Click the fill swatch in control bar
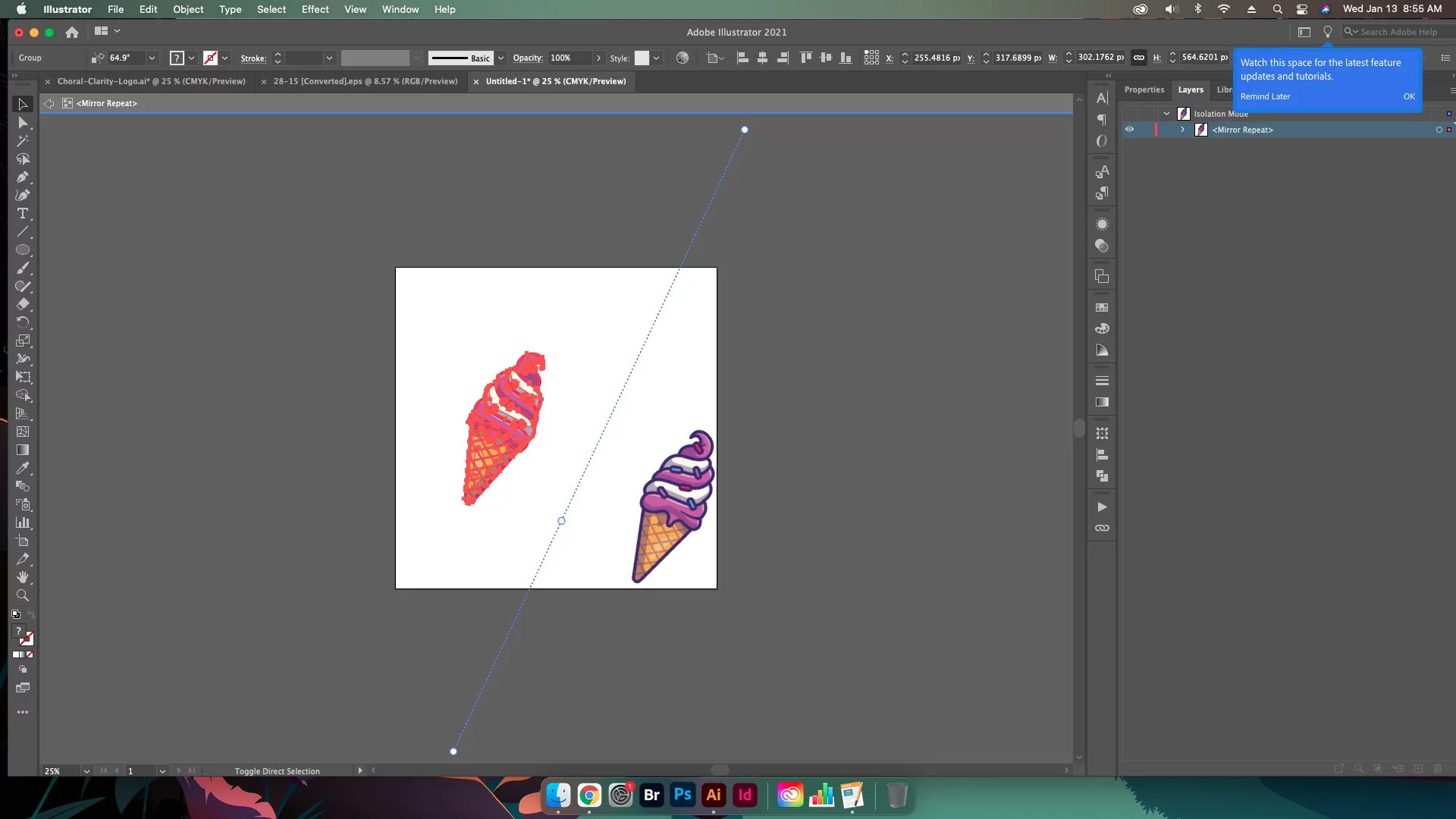1456x819 pixels. point(177,58)
